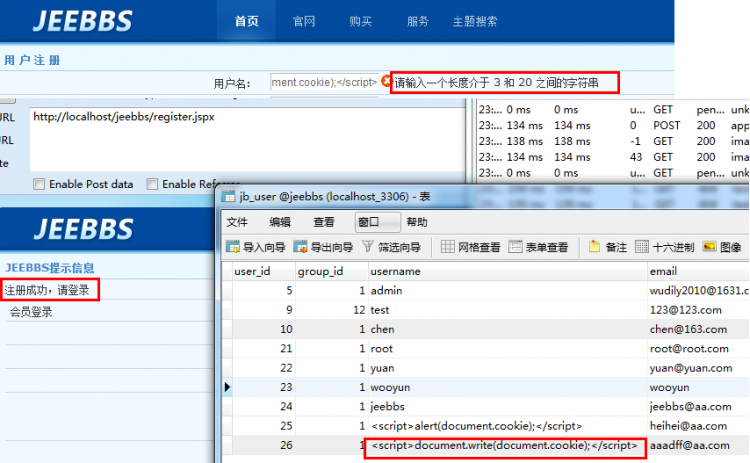The width and height of the screenshot is (750, 463).
Task: Click the 图像 image view icon
Action: coord(710,247)
